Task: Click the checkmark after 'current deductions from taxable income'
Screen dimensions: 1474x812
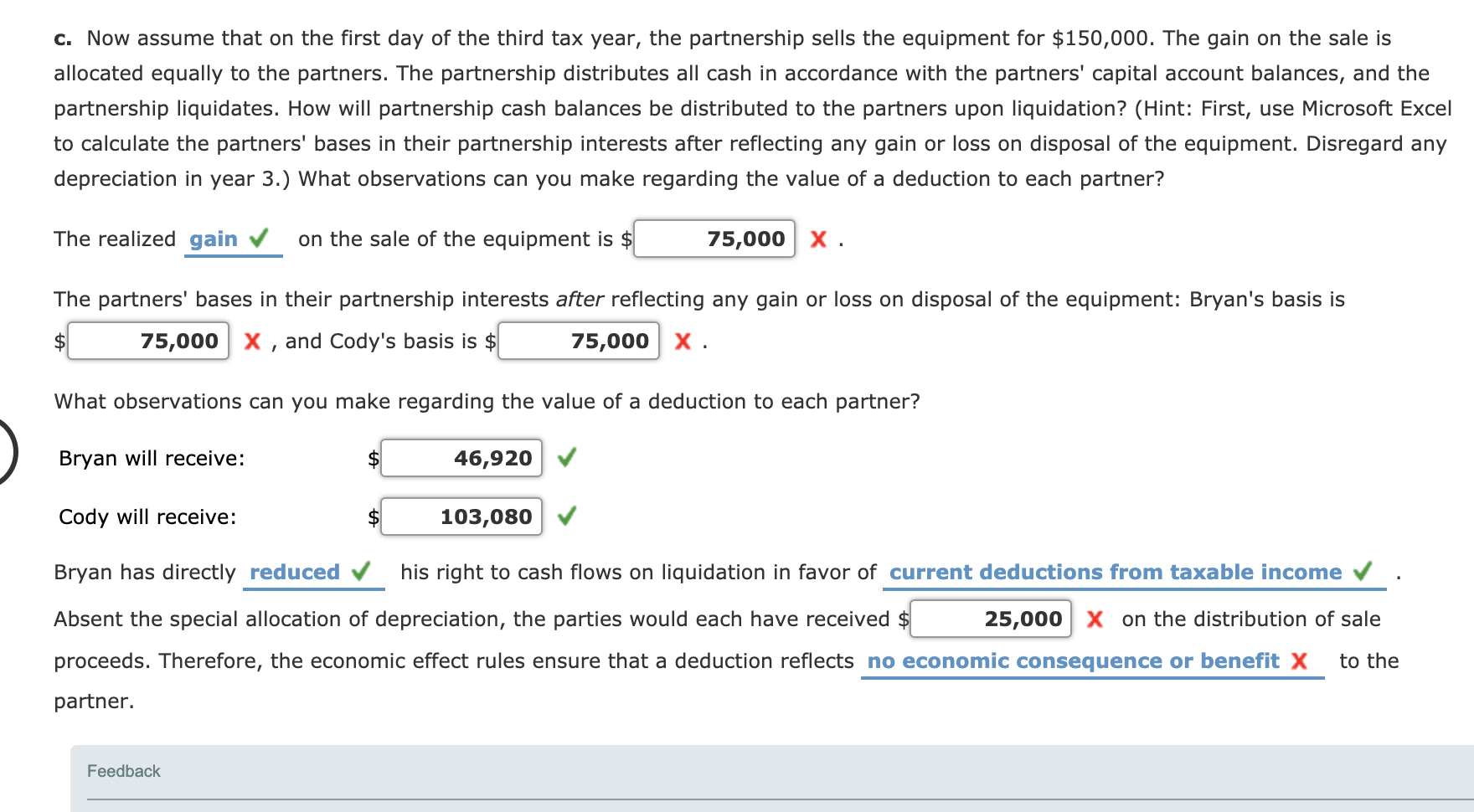Action: [1363, 572]
